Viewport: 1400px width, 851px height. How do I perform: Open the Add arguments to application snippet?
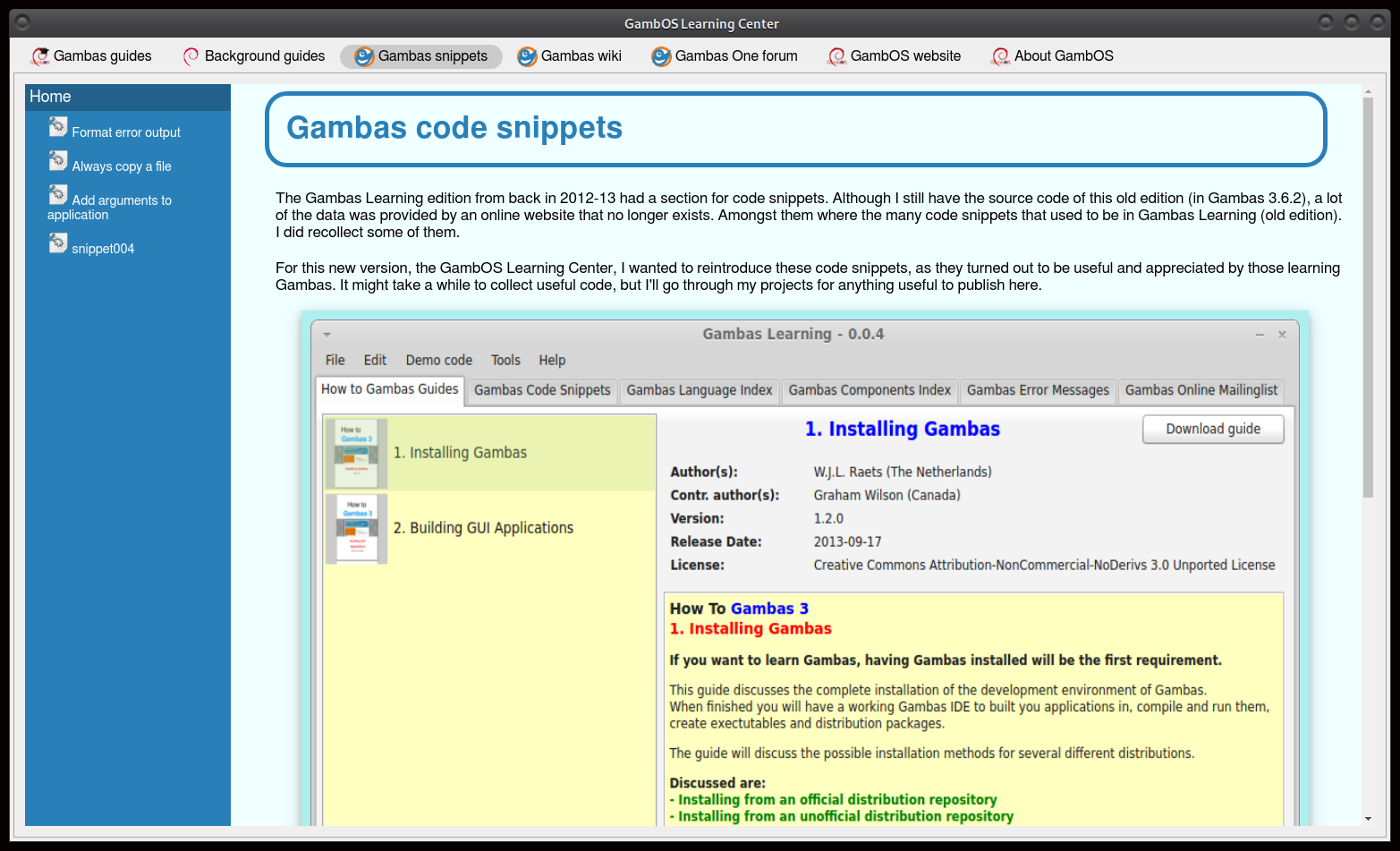click(121, 201)
